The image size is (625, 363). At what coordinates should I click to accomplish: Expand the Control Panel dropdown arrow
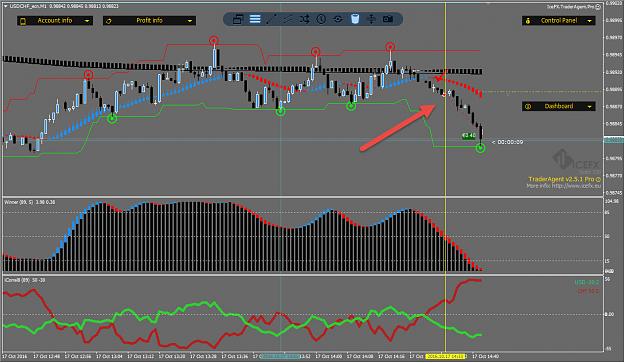[x=590, y=21]
